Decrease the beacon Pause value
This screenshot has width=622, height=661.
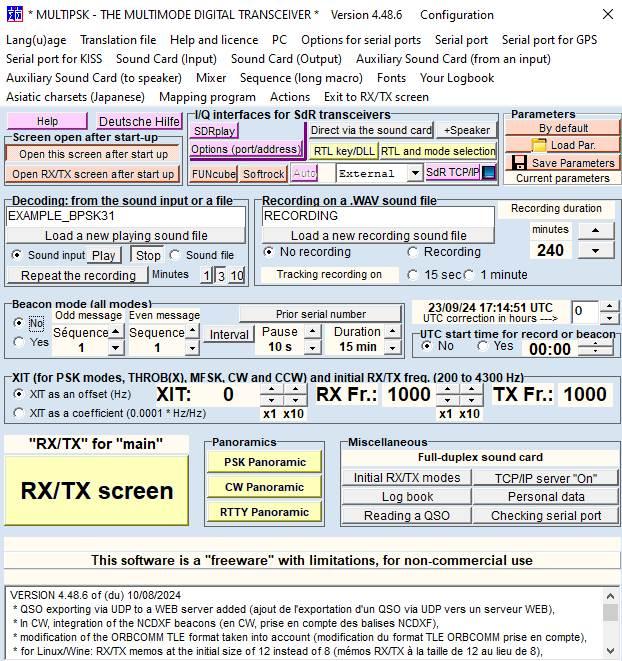coord(312,348)
